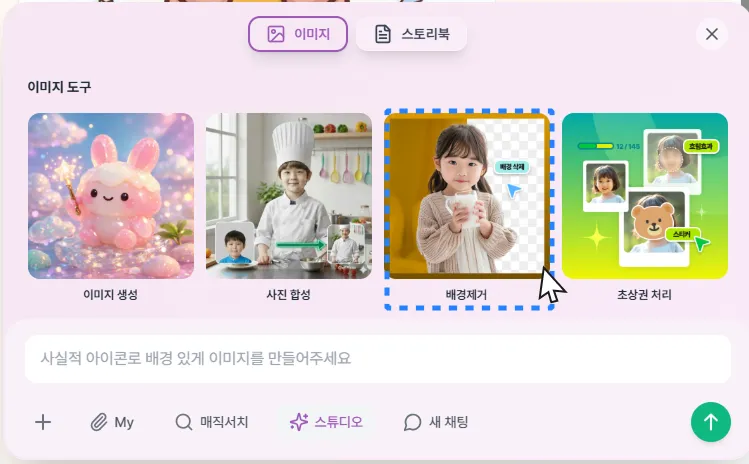This screenshot has width=749, height=464.
Task: Start a 새 채팅 conversation
Action: pyautogui.click(x=436, y=422)
